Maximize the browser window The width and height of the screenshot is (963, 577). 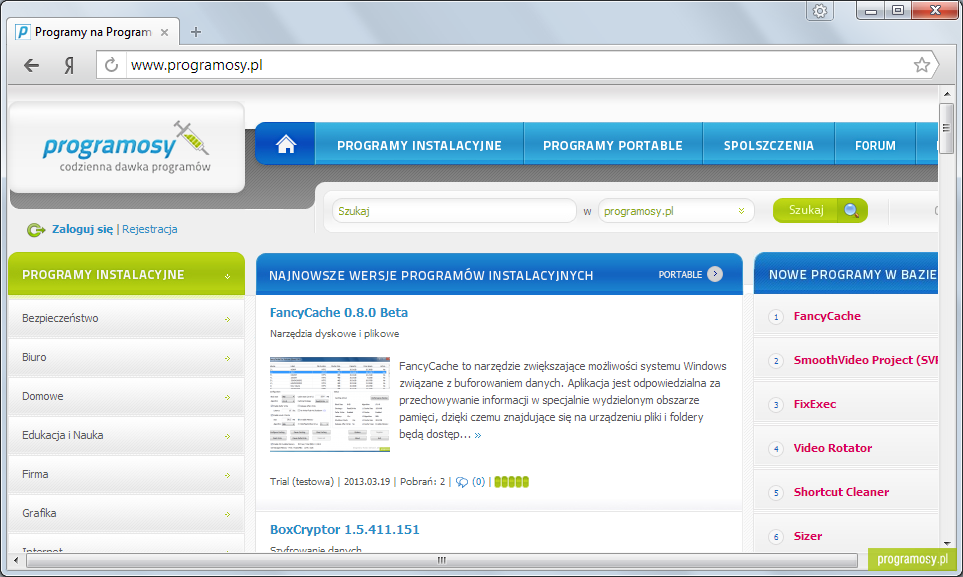897,11
